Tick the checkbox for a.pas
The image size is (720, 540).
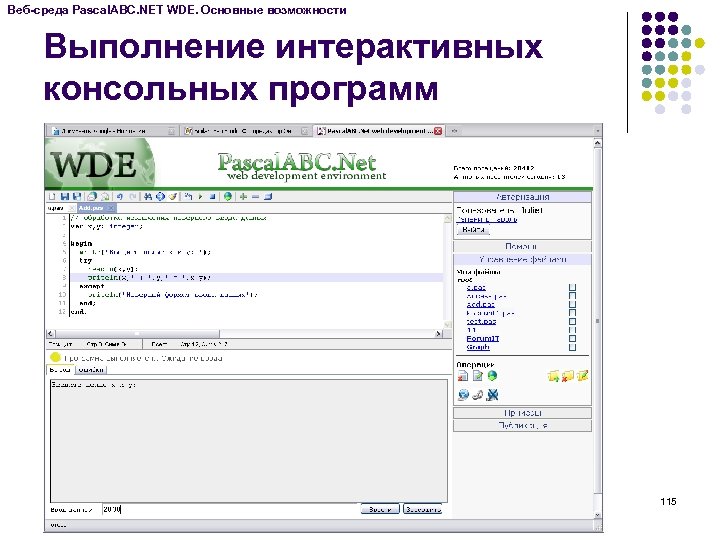(573, 287)
